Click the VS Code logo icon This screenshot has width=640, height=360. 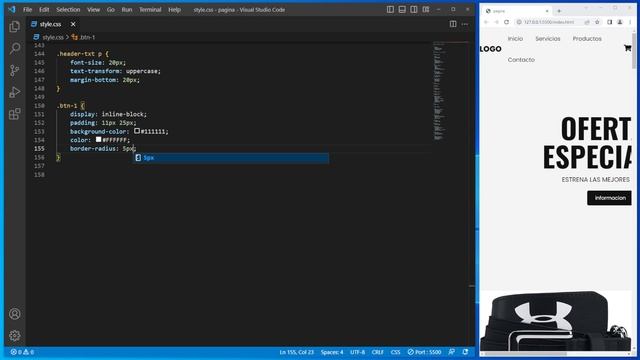pos(12,9)
